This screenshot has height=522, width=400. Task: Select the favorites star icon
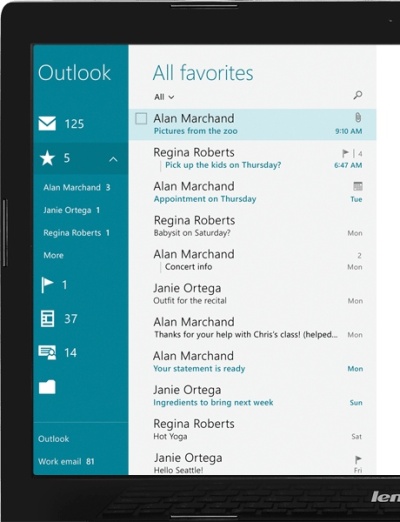click(47, 158)
